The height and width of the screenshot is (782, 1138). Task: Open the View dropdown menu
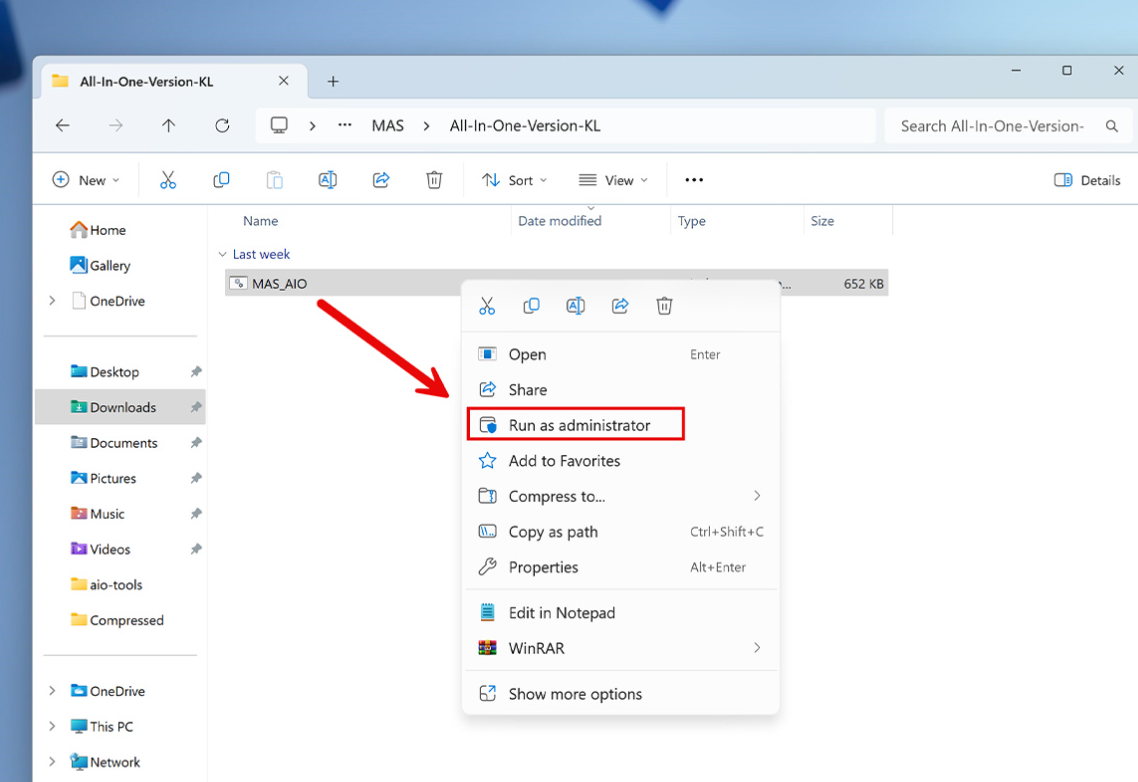[x=613, y=180]
